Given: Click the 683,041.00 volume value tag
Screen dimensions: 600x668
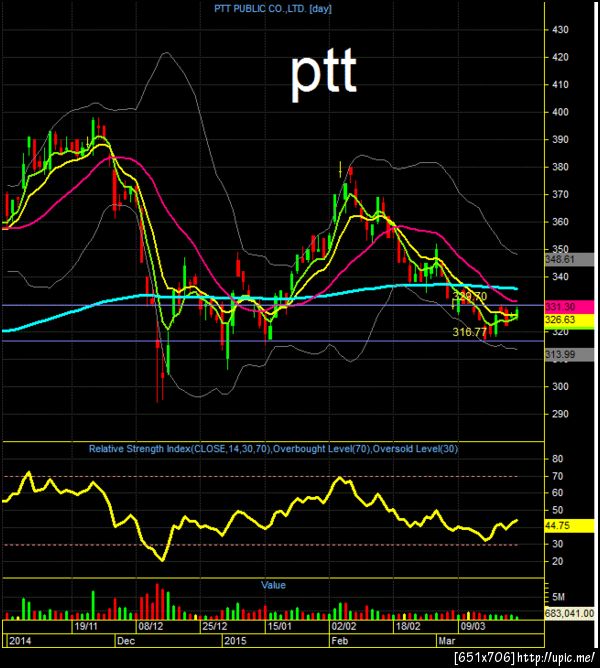Looking at the screenshot, I should pos(569,613).
